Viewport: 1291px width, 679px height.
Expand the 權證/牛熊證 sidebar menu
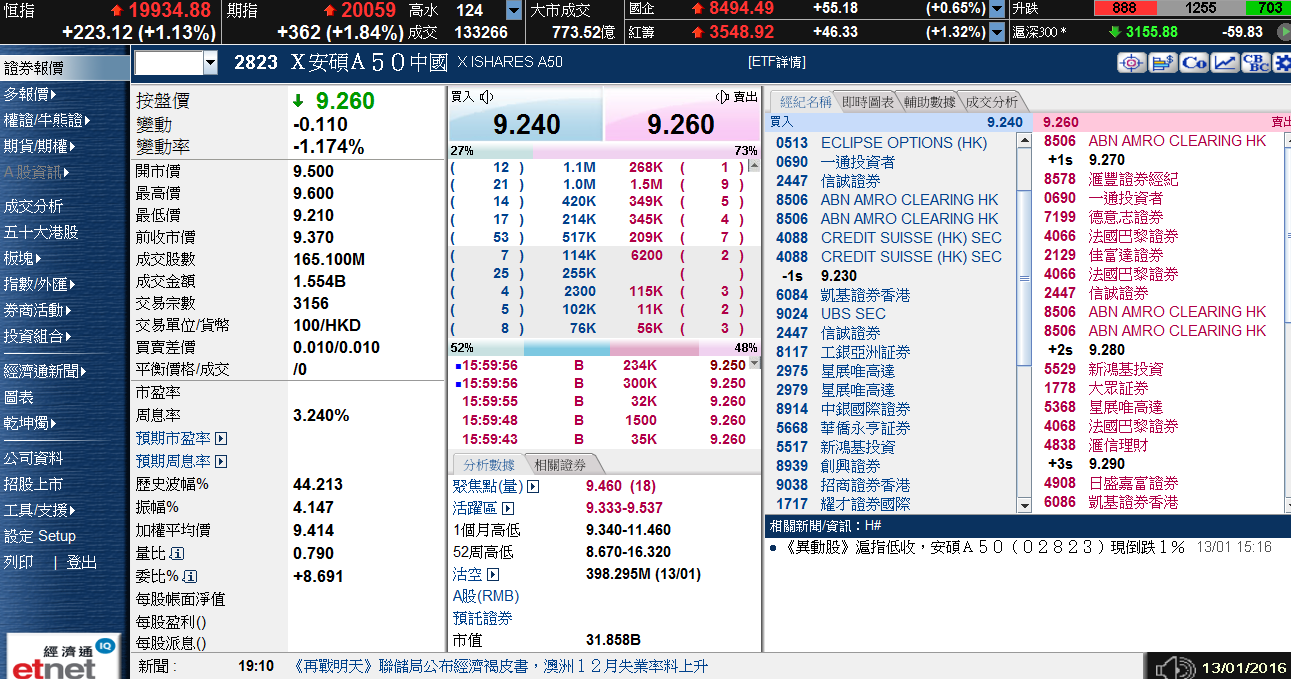tap(48, 121)
